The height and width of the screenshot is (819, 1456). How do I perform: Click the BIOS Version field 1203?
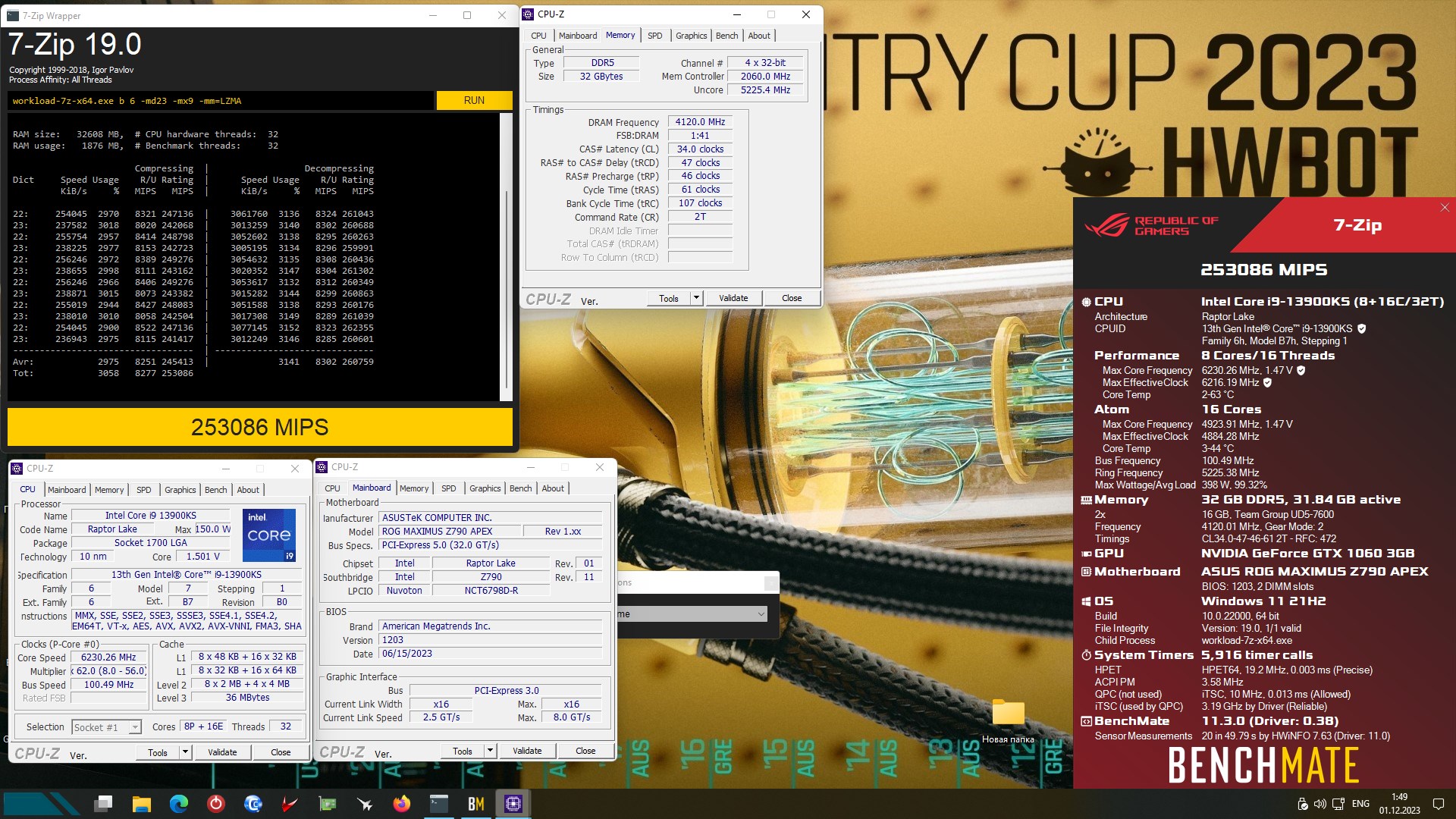(x=491, y=640)
